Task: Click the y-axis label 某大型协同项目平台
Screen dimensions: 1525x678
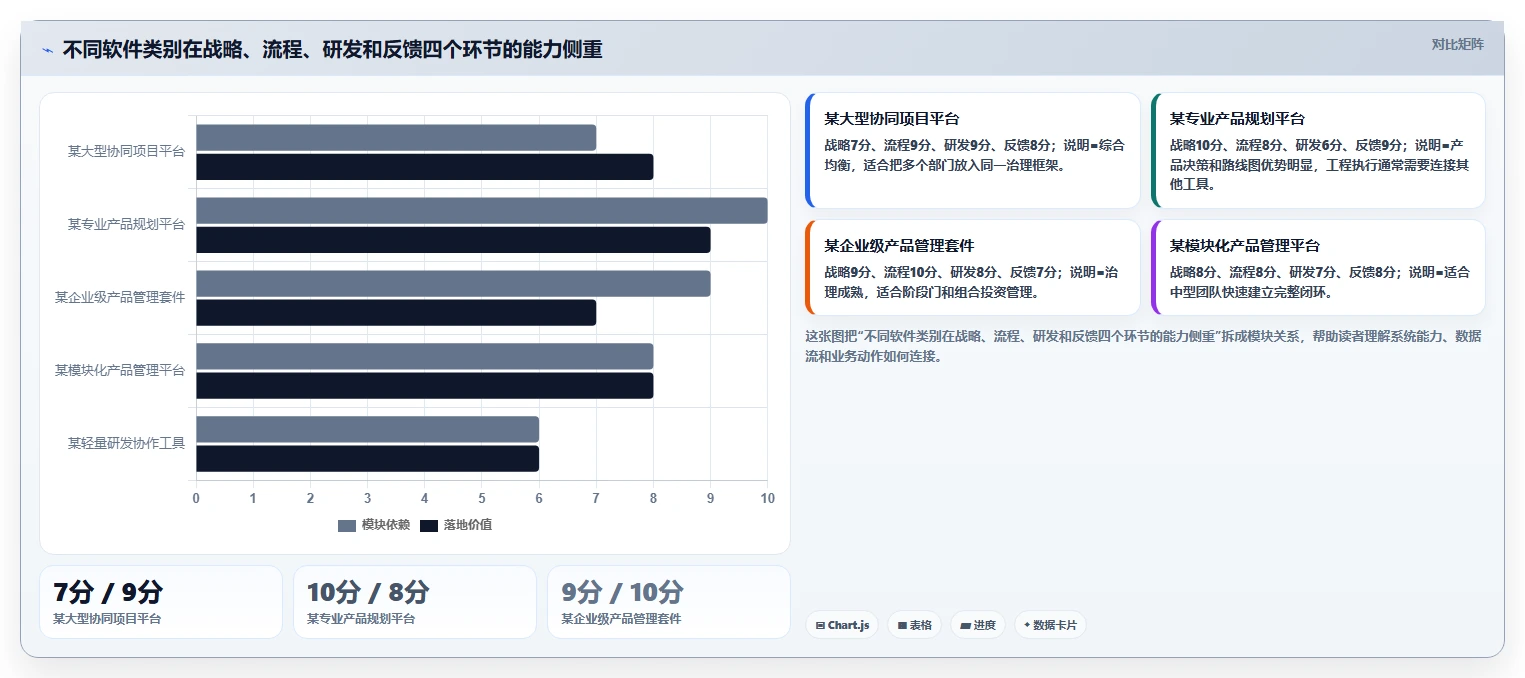Action: (126, 152)
